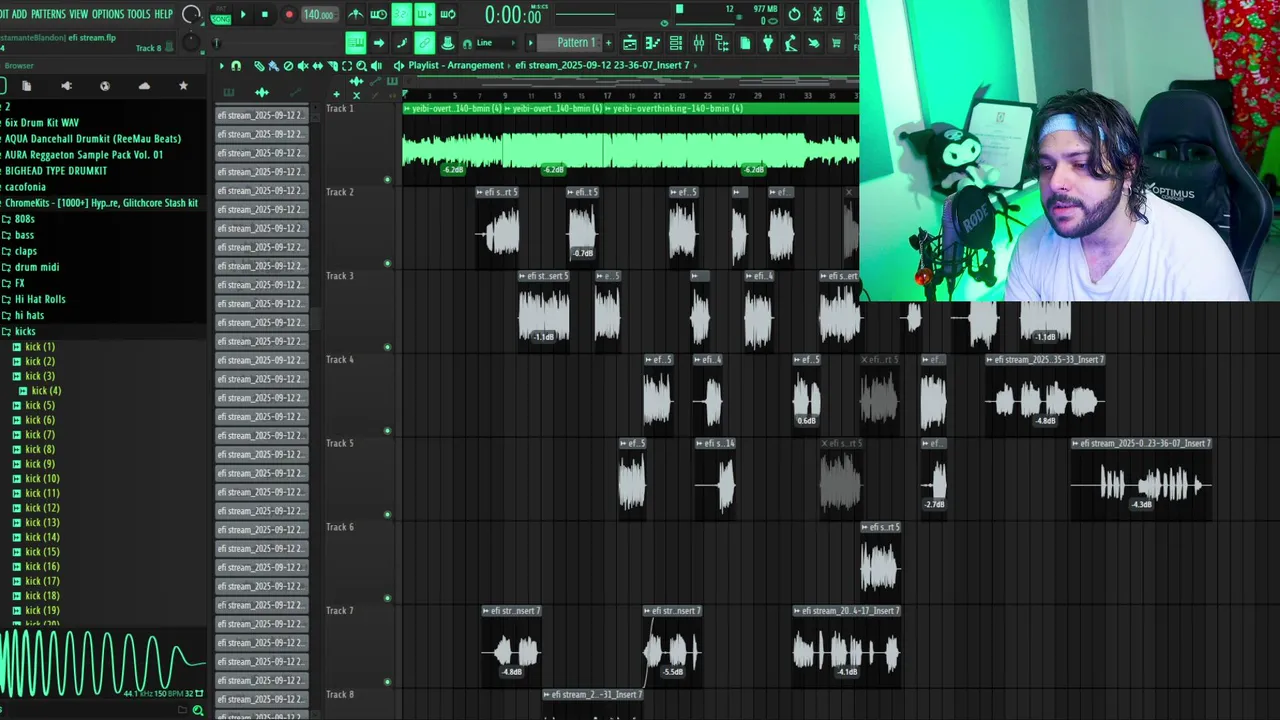Open the Channel rack view icon
This screenshot has width=1280, height=720.
(x=676, y=43)
